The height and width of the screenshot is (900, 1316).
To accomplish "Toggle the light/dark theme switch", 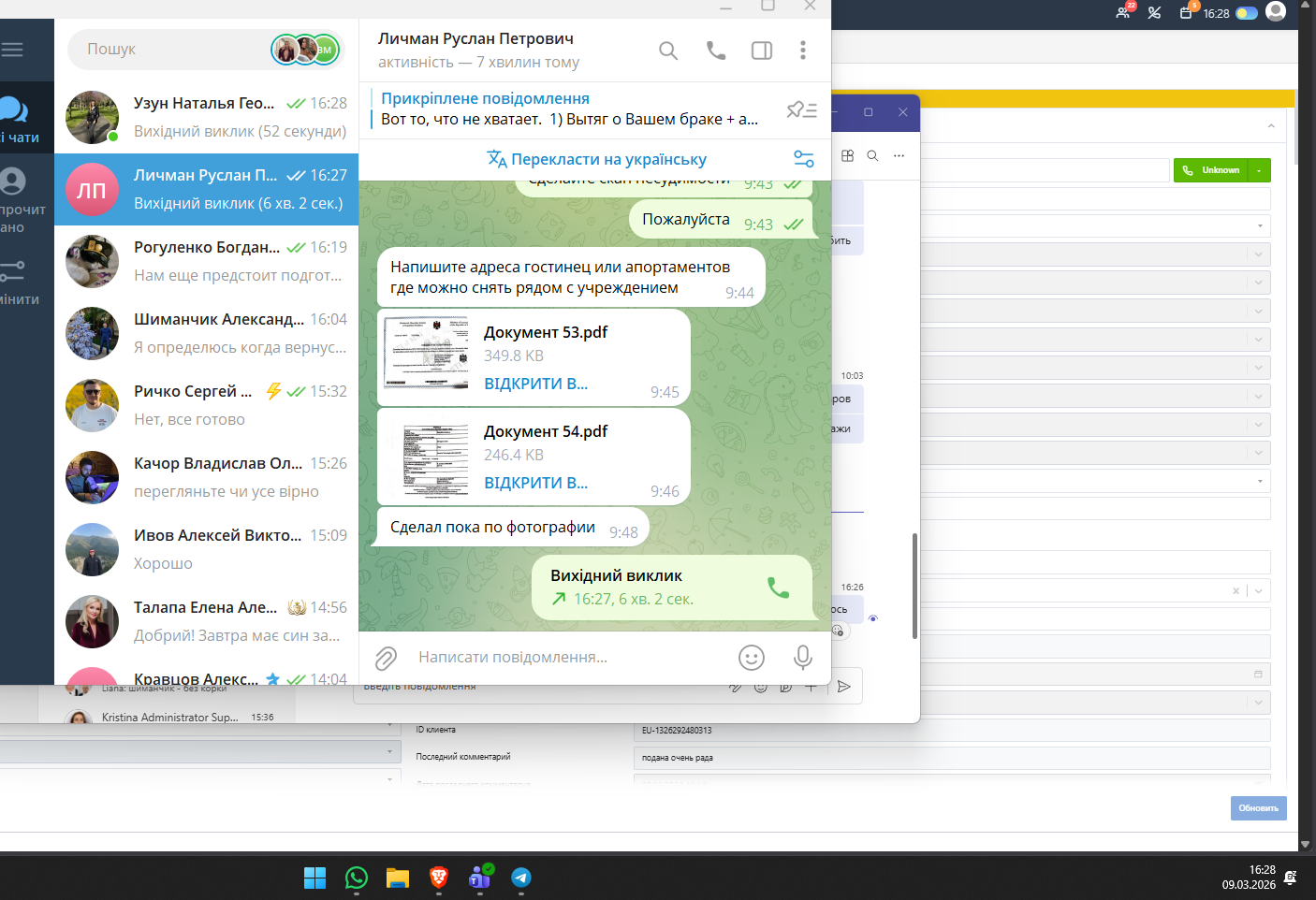I will [x=1247, y=13].
